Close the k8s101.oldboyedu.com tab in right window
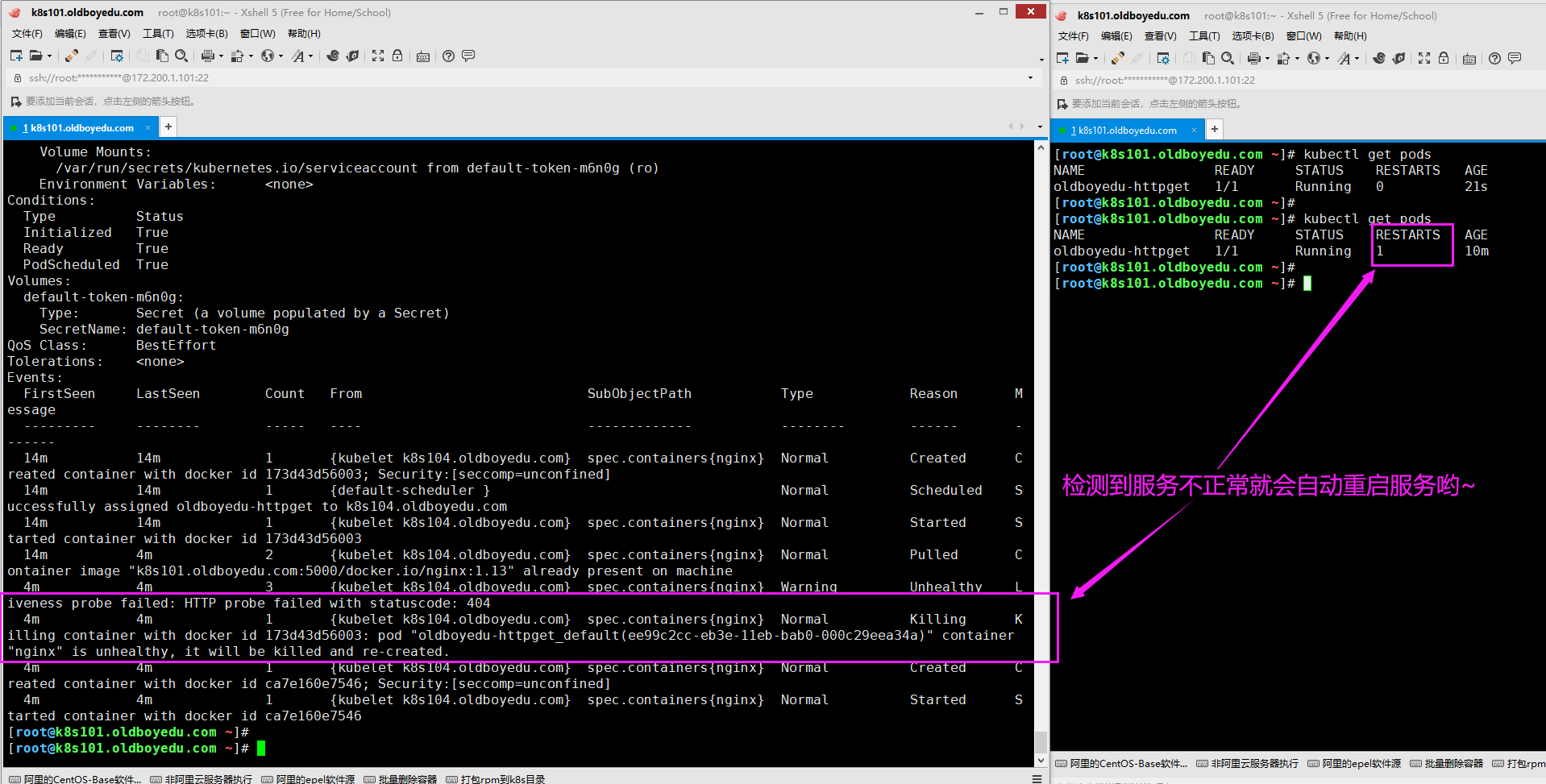This screenshot has width=1546, height=784. [x=1194, y=130]
